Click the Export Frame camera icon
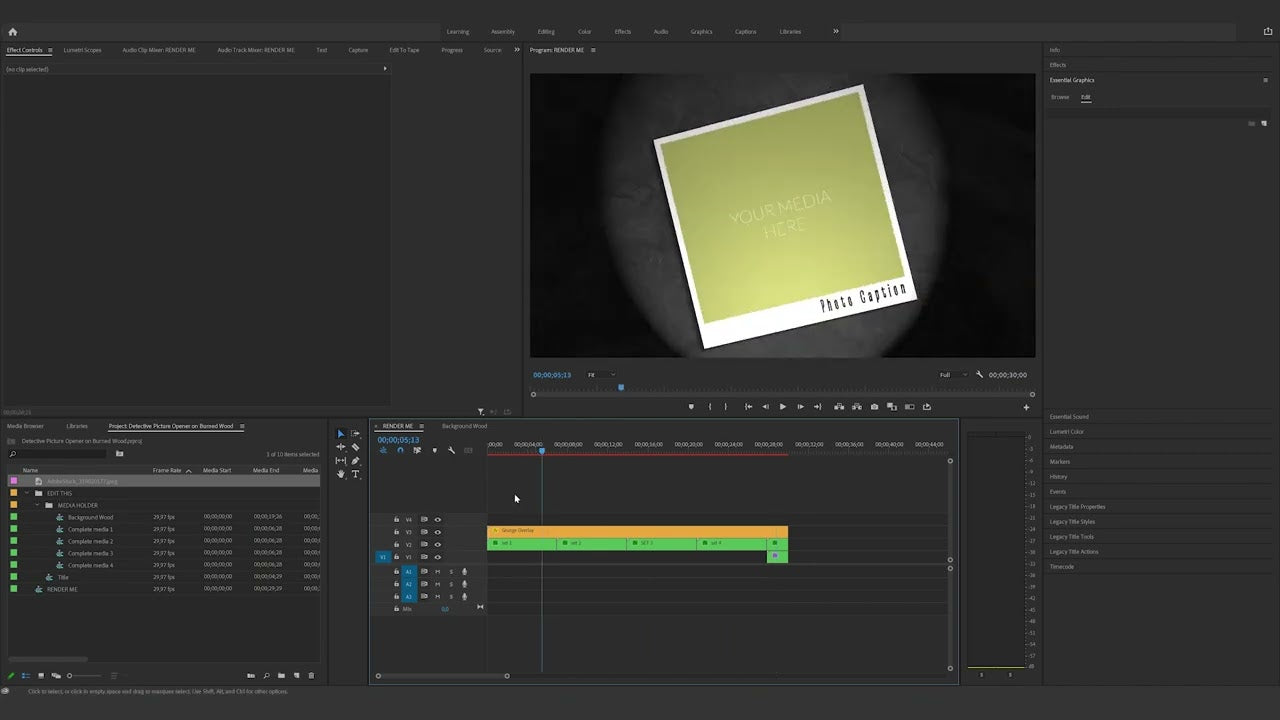Screen dimensions: 1280x720 pyautogui.click(x=874, y=407)
